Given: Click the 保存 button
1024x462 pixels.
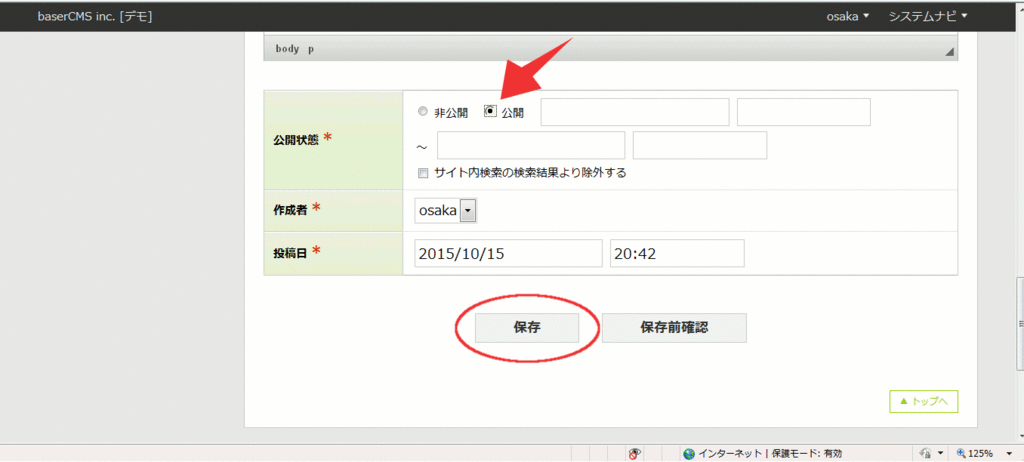Looking at the screenshot, I should coord(527,328).
